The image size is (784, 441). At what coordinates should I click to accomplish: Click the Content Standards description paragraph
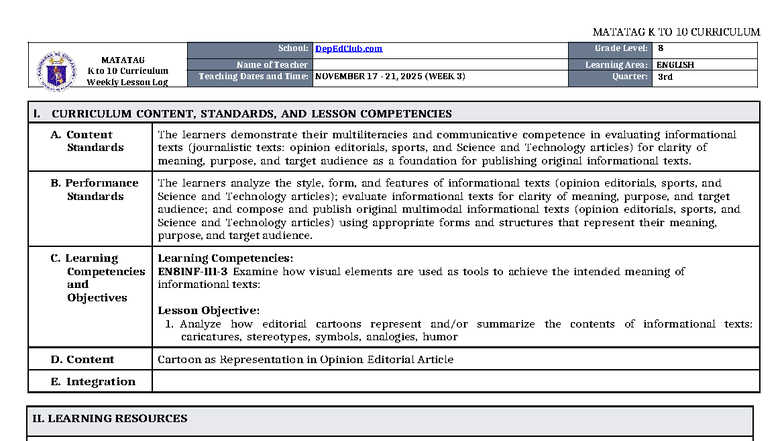447,148
